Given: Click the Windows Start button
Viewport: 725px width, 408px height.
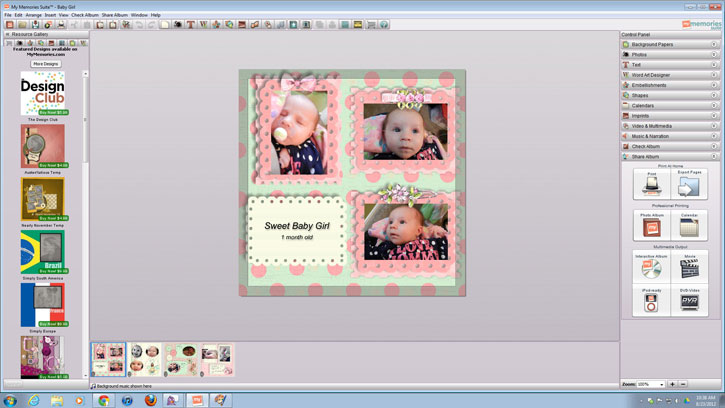Looking at the screenshot, I should (10, 400).
